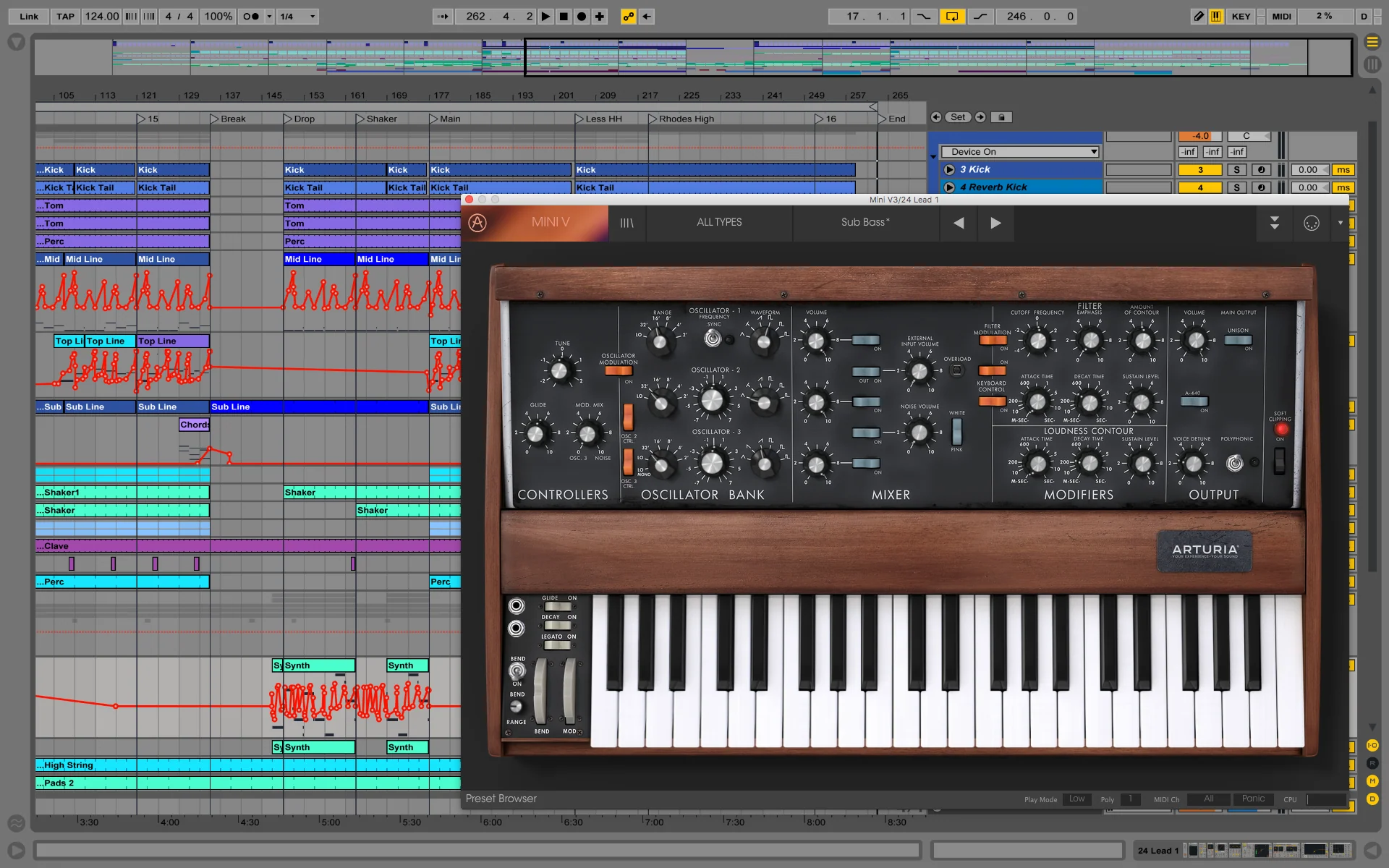The image size is (1389, 868).
Task: Toggle the arrangement Loop switch
Action: 952,16
